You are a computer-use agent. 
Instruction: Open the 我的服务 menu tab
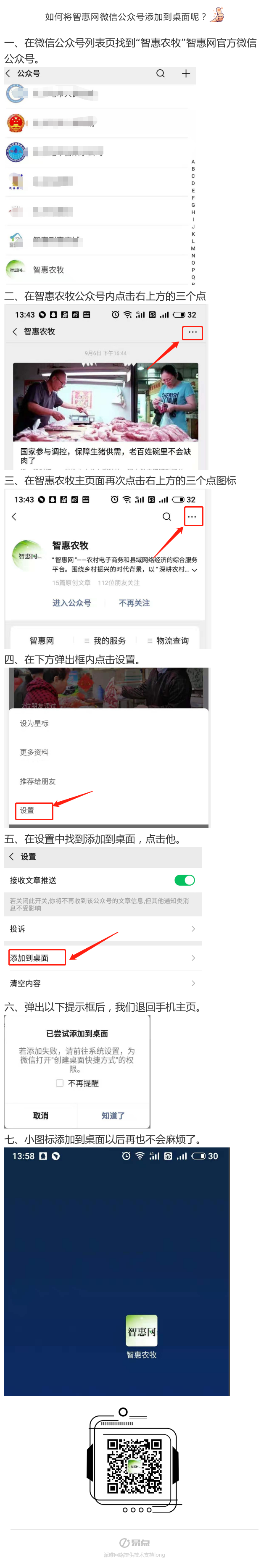[x=105, y=640]
